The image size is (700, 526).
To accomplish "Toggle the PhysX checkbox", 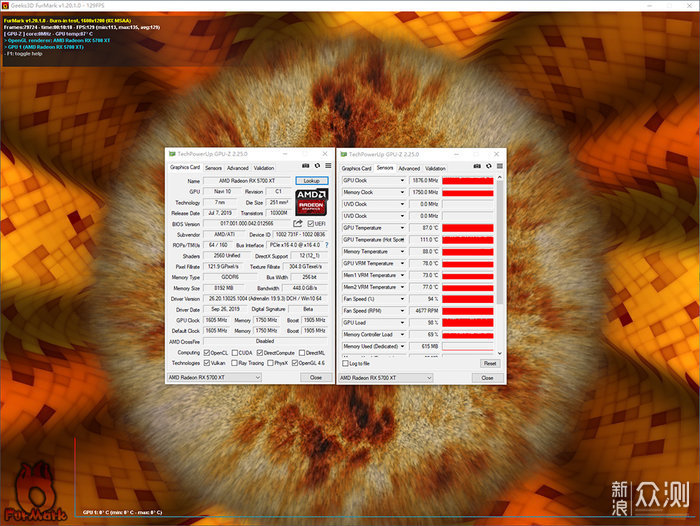I will (x=270, y=363).
